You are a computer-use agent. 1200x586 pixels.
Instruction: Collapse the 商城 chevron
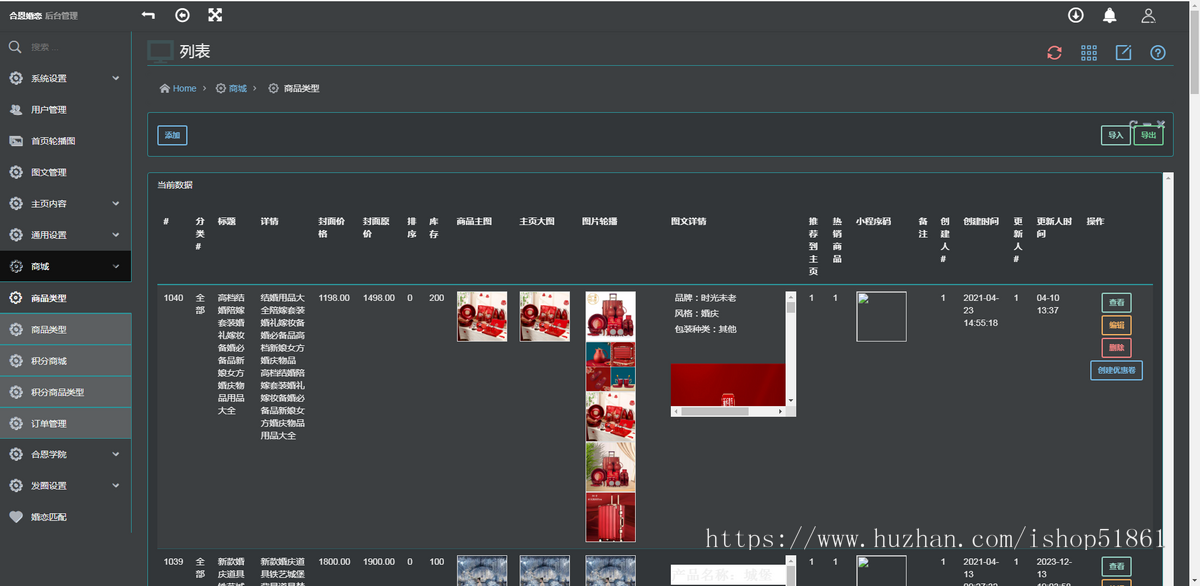(x=116, y=266)
